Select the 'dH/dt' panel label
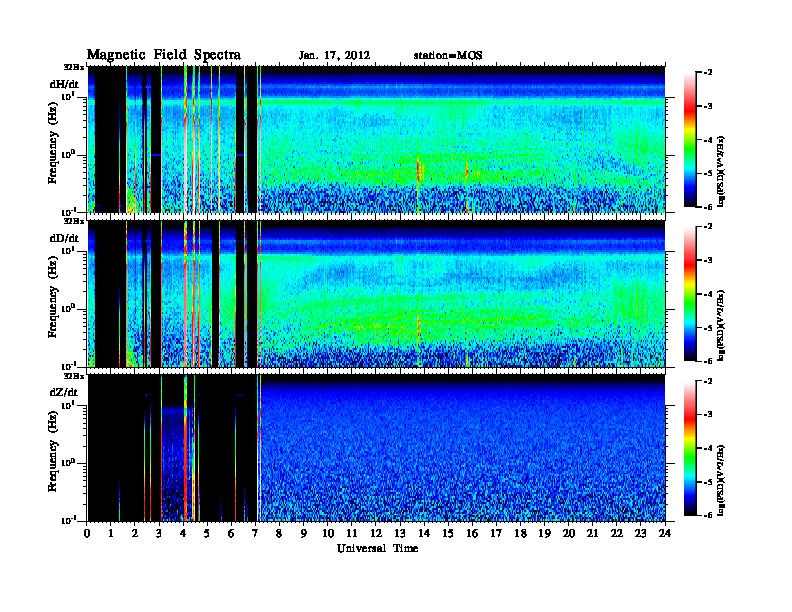 coord(64,84)
